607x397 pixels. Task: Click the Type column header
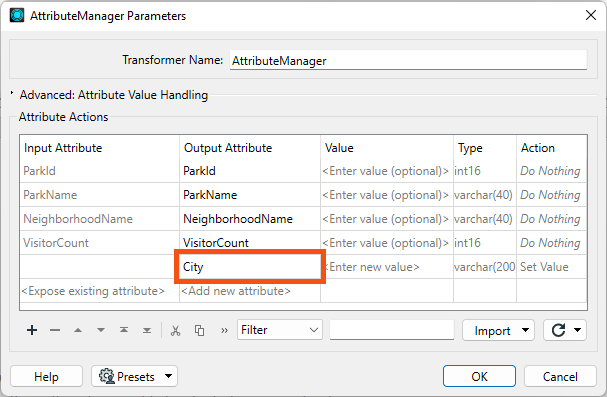485,147
